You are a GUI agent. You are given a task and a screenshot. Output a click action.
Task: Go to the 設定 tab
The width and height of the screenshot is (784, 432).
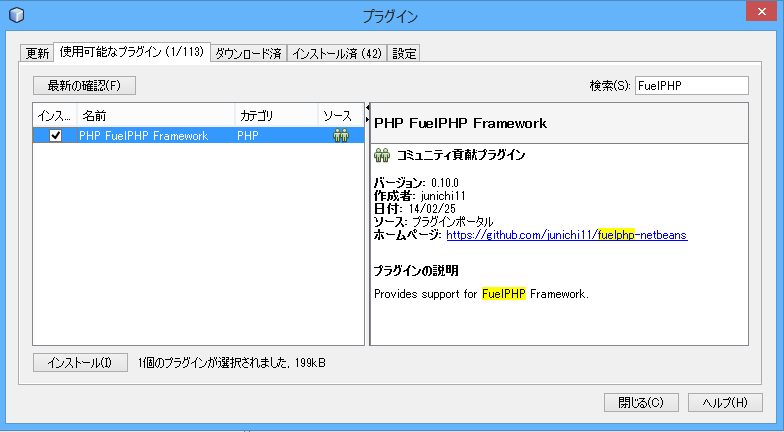(404, 53)
